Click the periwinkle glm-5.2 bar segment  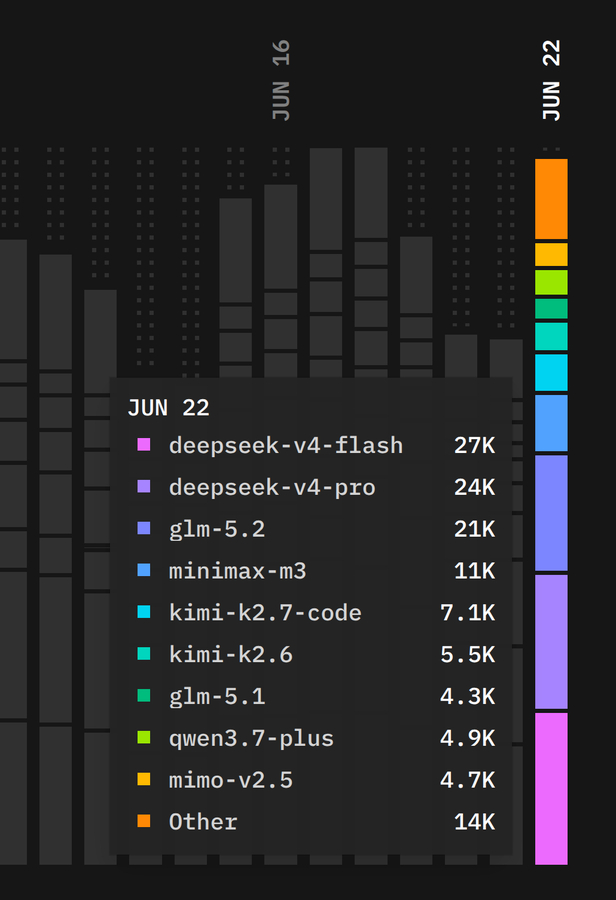(x=551, y=513)
